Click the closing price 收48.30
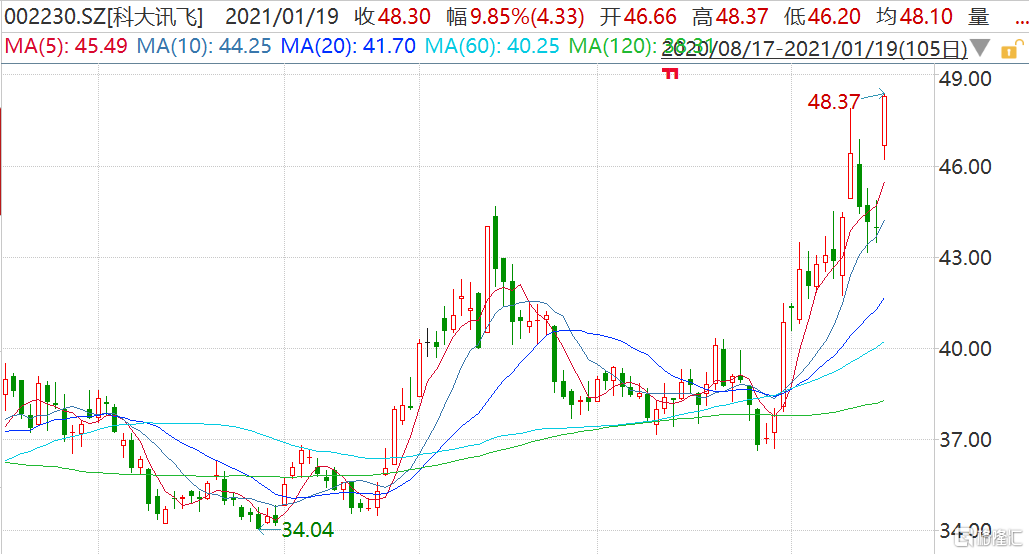 pyautogui.click(x=392, y=16)
